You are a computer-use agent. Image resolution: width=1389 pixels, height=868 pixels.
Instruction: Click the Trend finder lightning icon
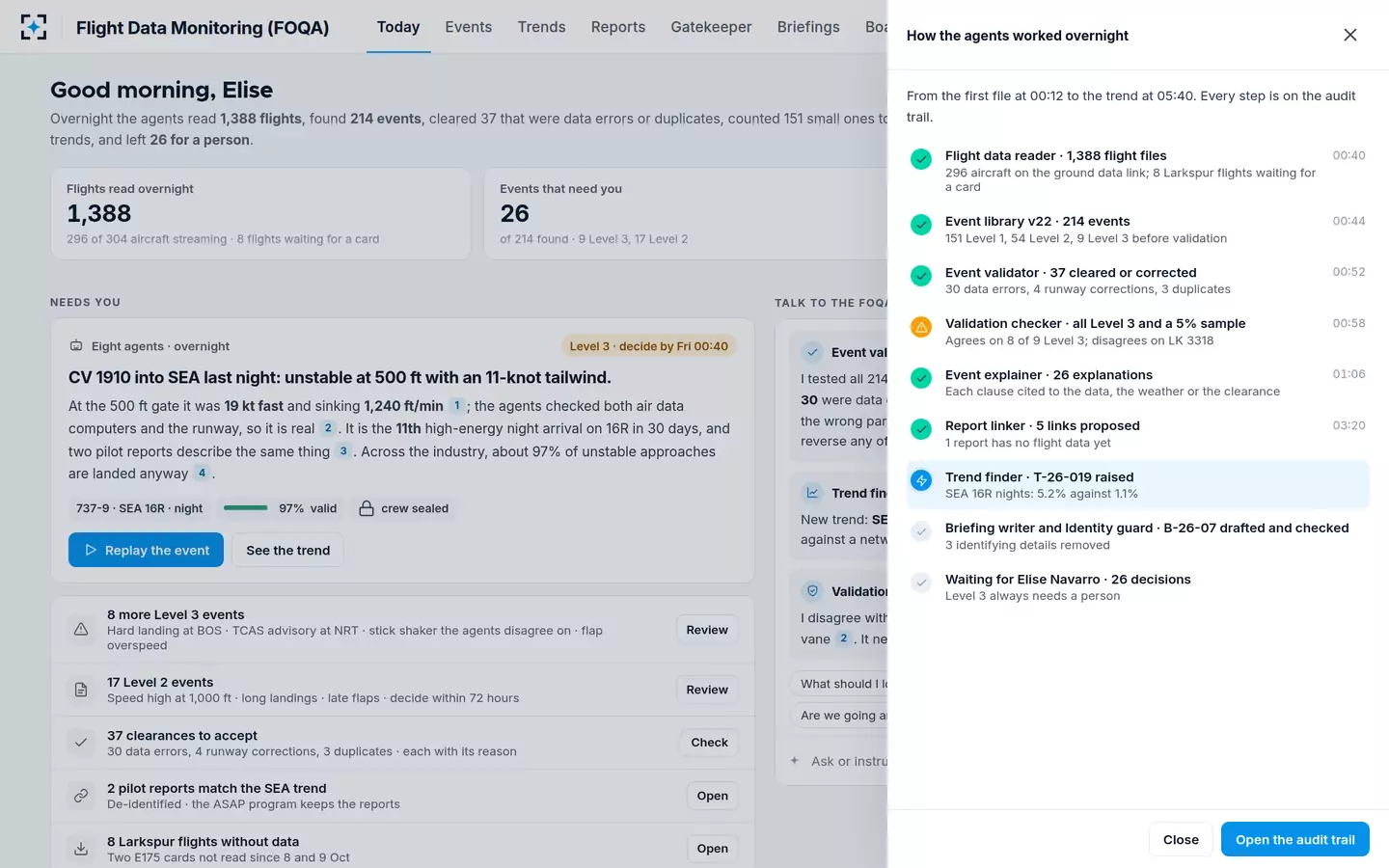click(x=921, y=479)
